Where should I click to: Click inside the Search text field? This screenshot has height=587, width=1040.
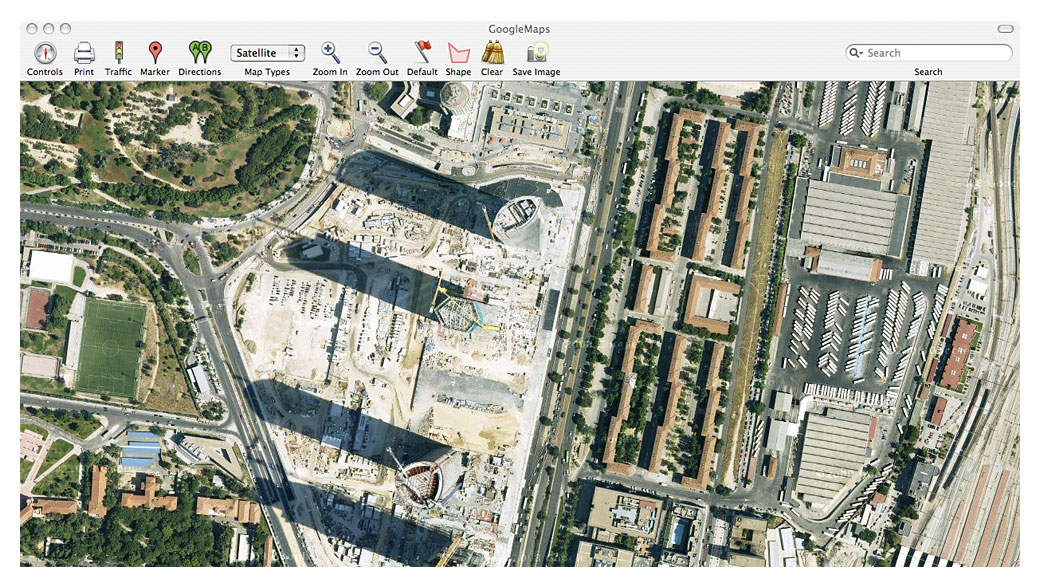coord(935,53)
